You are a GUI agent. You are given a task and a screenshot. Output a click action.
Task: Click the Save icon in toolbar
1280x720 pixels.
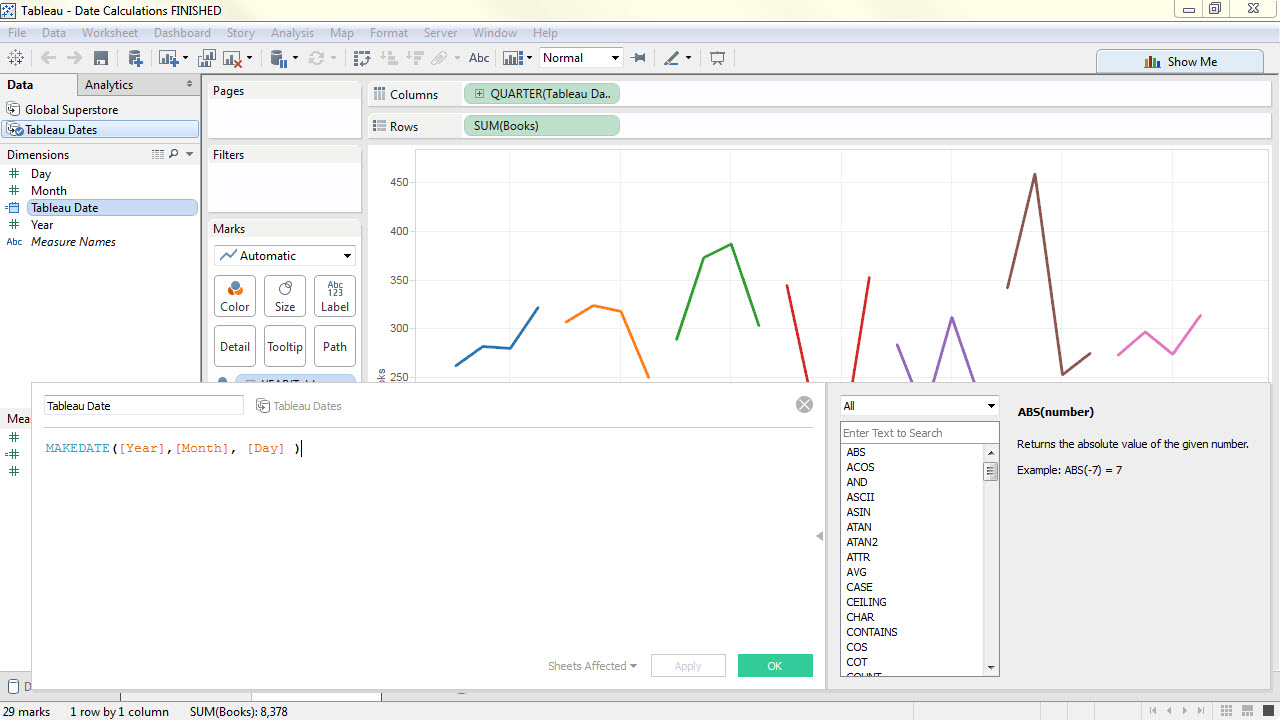tap(101, 58)
